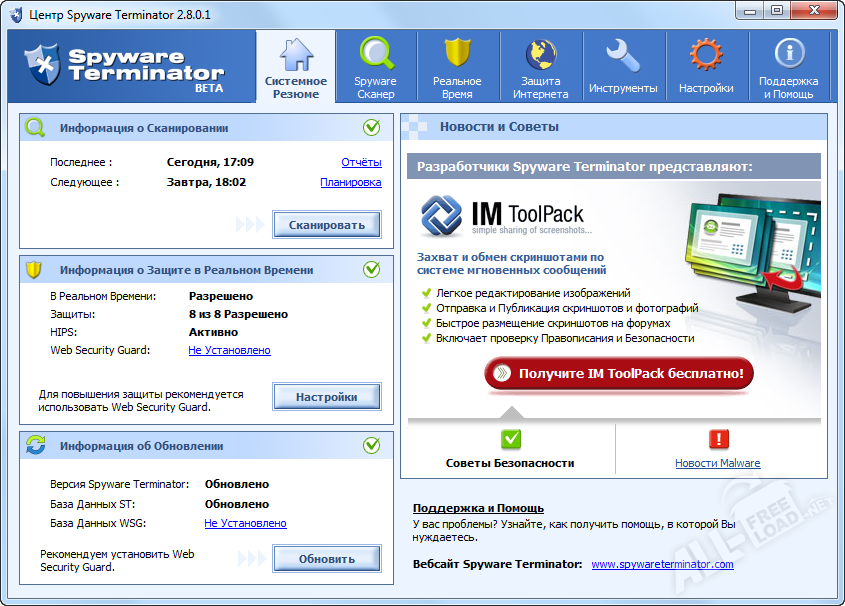This screenshot has width=845, height=606.
Task: Click the red Новости Malware alert icon
Action: [x=718, y=440]
